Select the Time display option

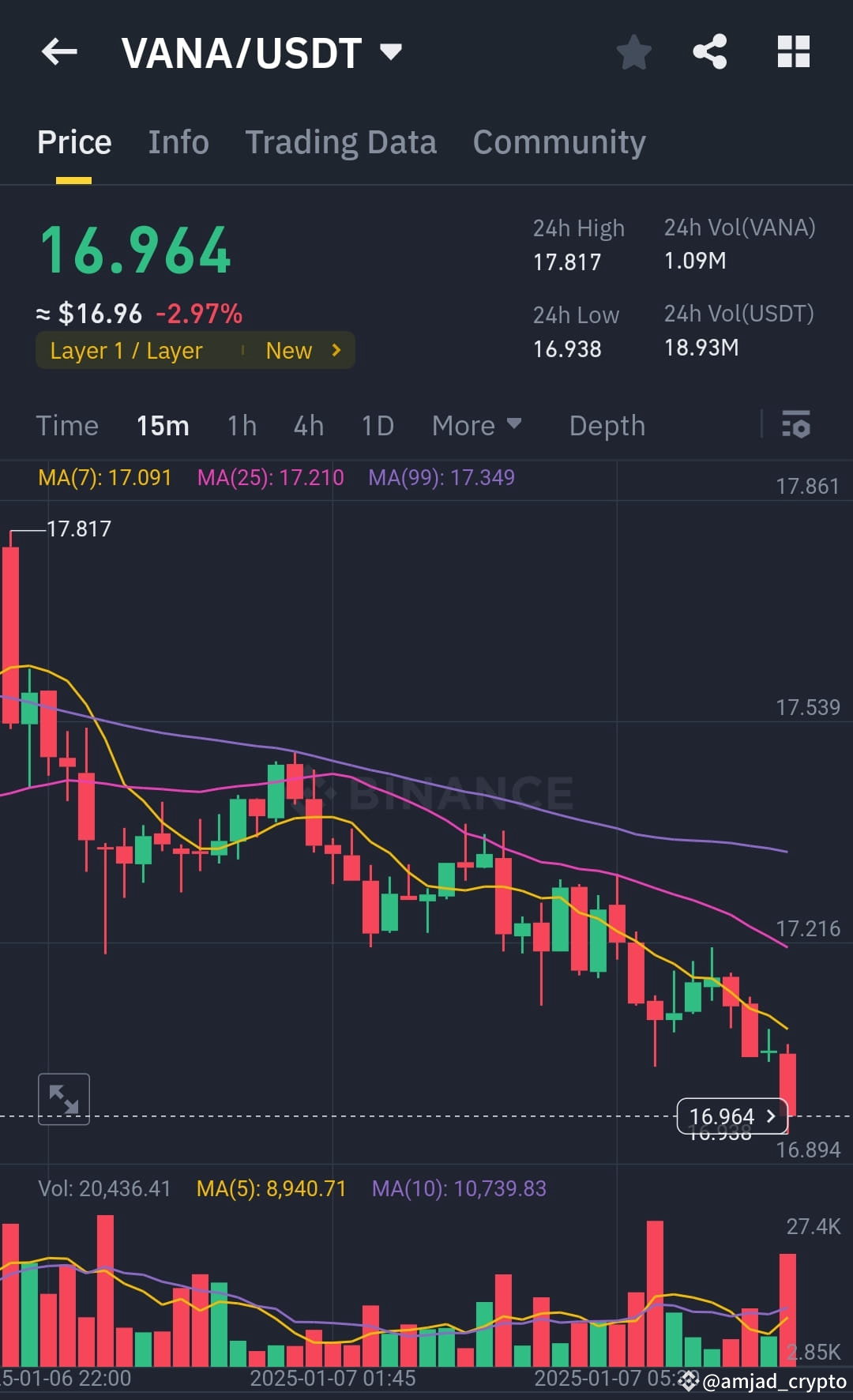click(x=67, y=425)
